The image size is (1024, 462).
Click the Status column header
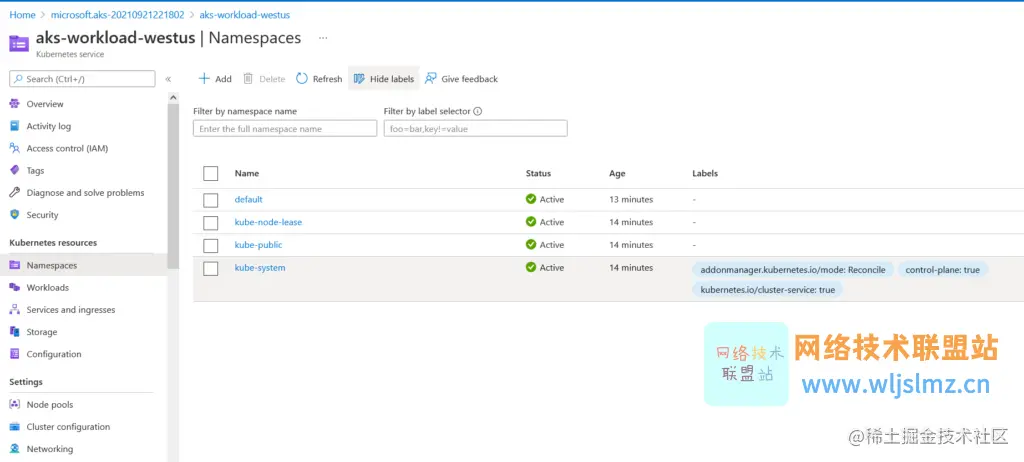click(538, 173)
